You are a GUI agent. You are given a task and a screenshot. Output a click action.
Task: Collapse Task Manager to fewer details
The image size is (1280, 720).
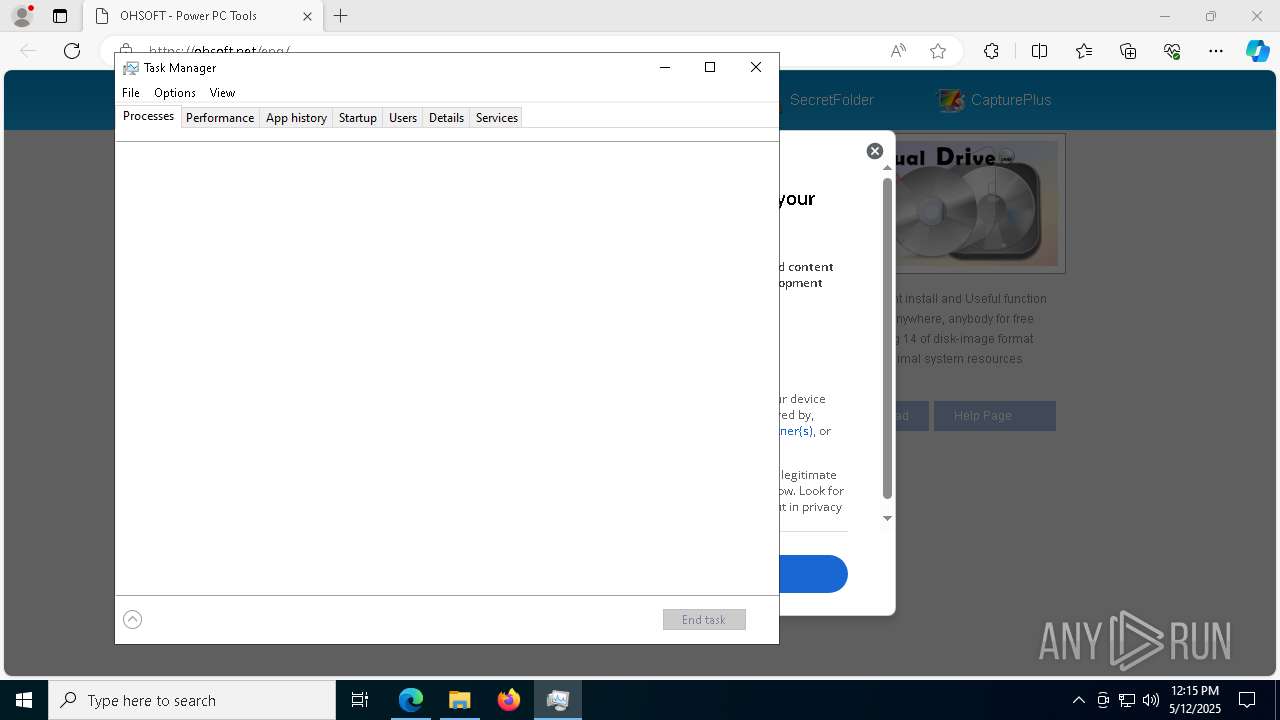pos(132,619)
